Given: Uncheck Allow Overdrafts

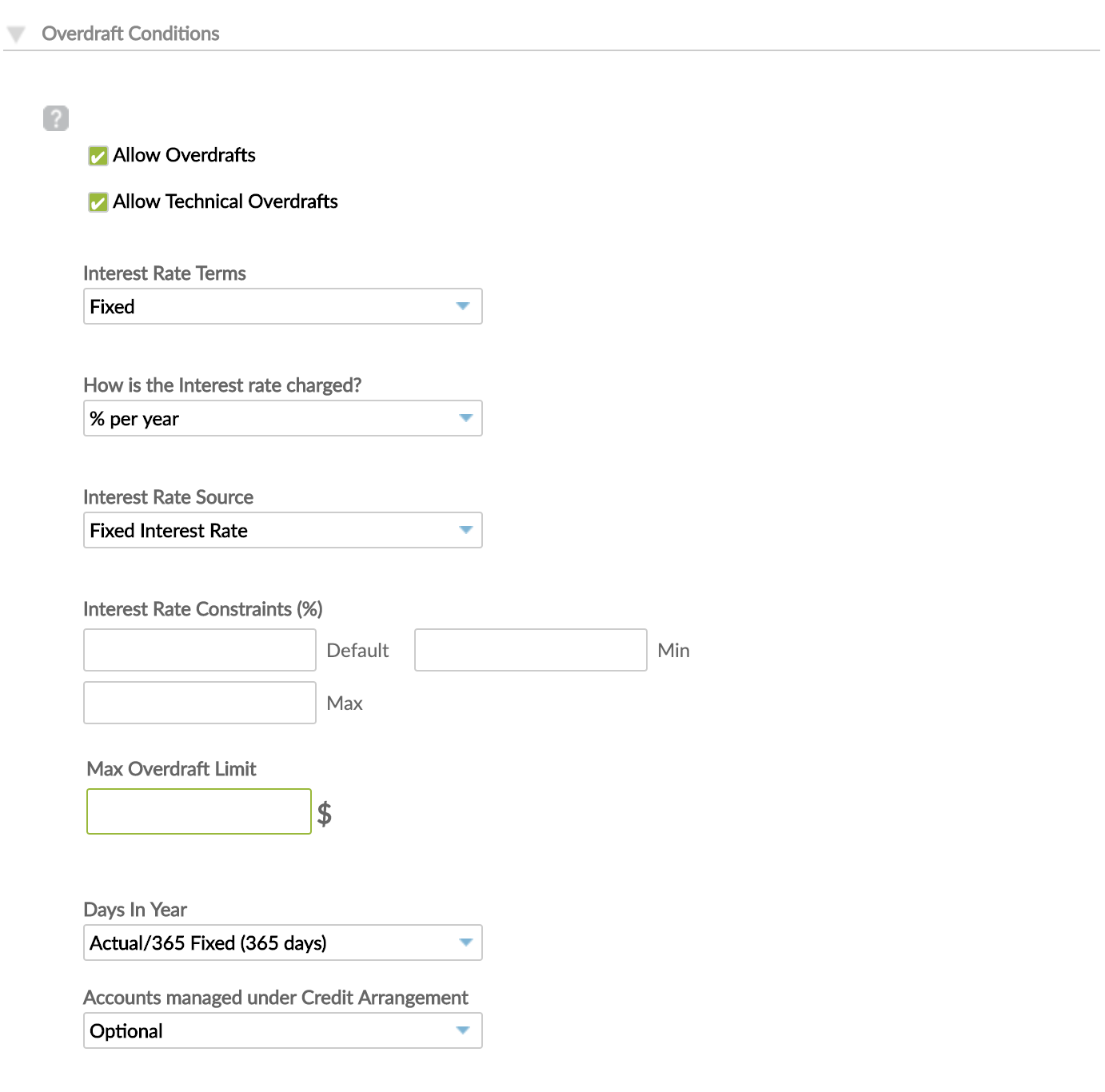Looking at the screenshot, I should 98,156.
